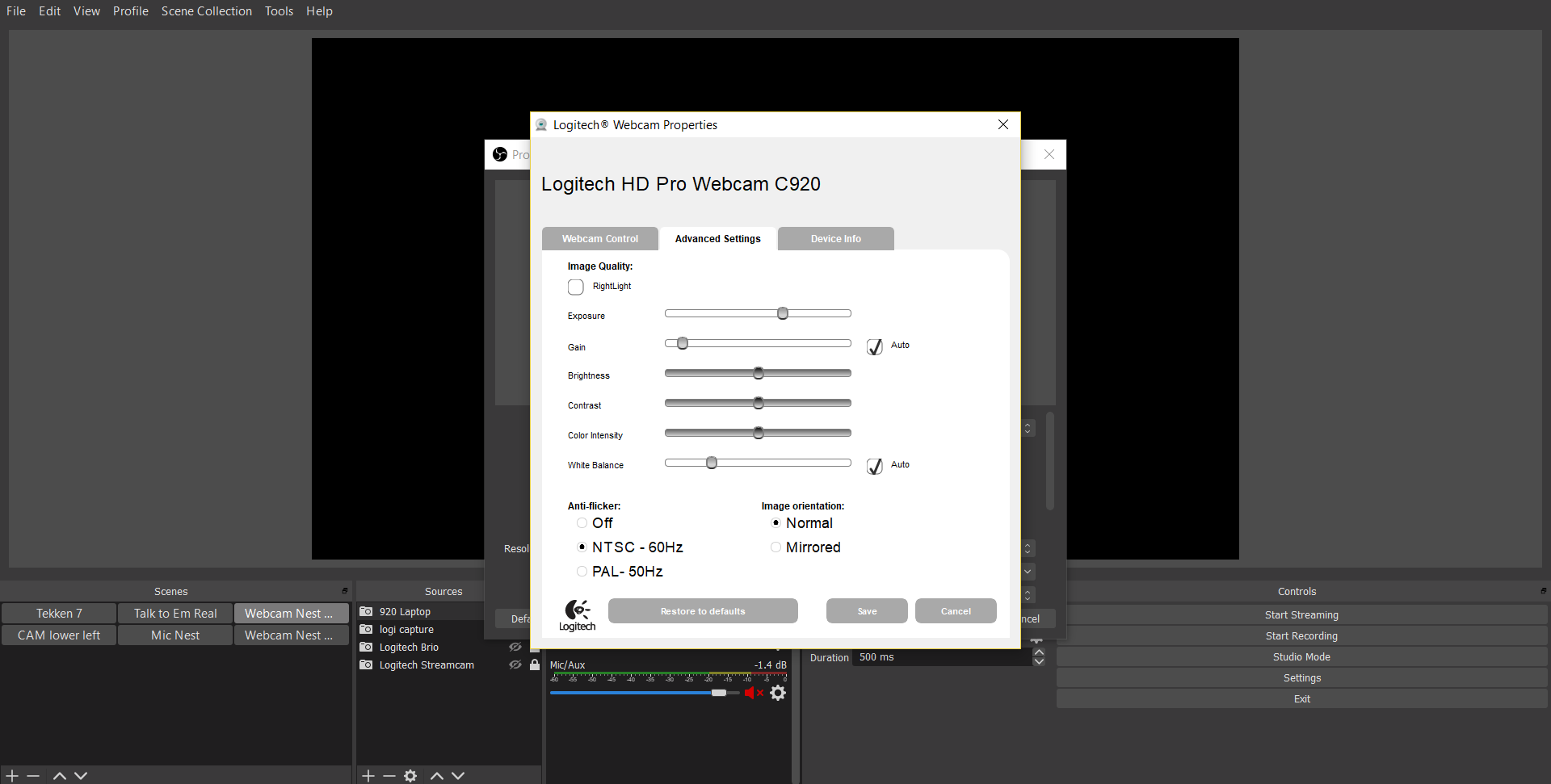This screenshot has width=1551, height=784.
Task: Move scene down with arrow in Scenes panel
Action: pyautogui.click(x=81, y=776)
